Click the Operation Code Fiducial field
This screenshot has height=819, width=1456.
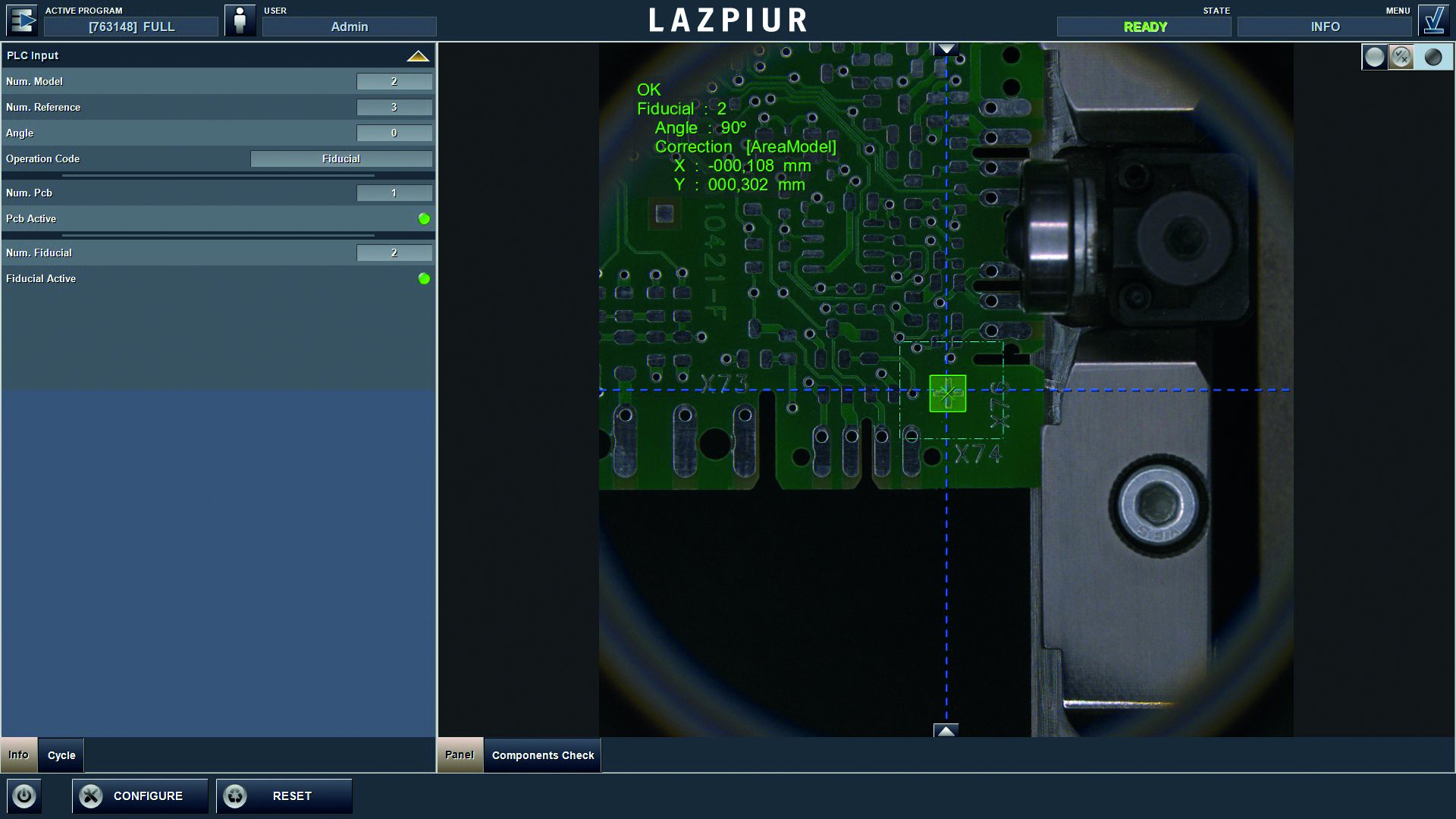tap(341, 158)
